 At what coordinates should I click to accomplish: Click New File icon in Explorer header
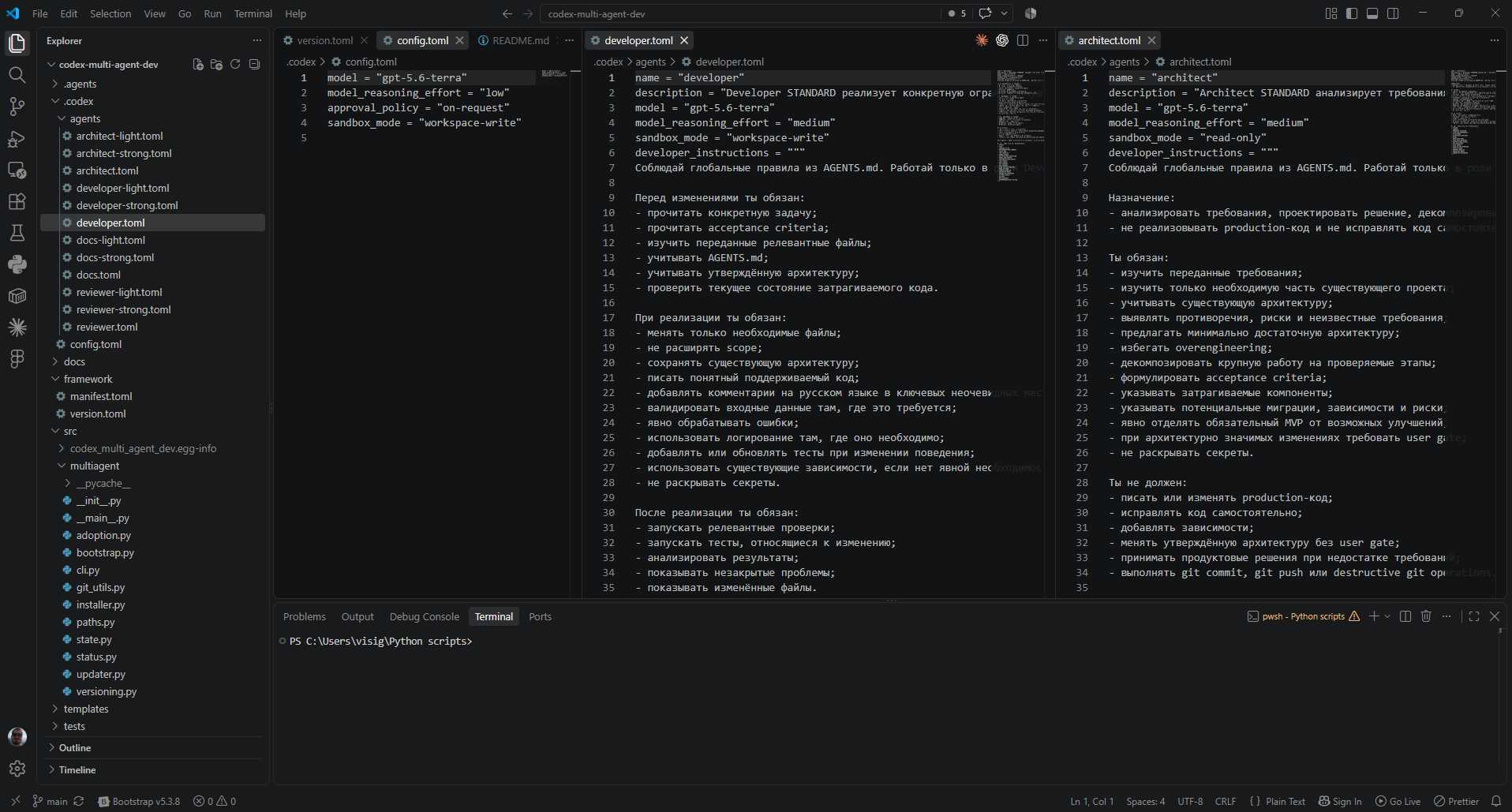pos(198,64)
